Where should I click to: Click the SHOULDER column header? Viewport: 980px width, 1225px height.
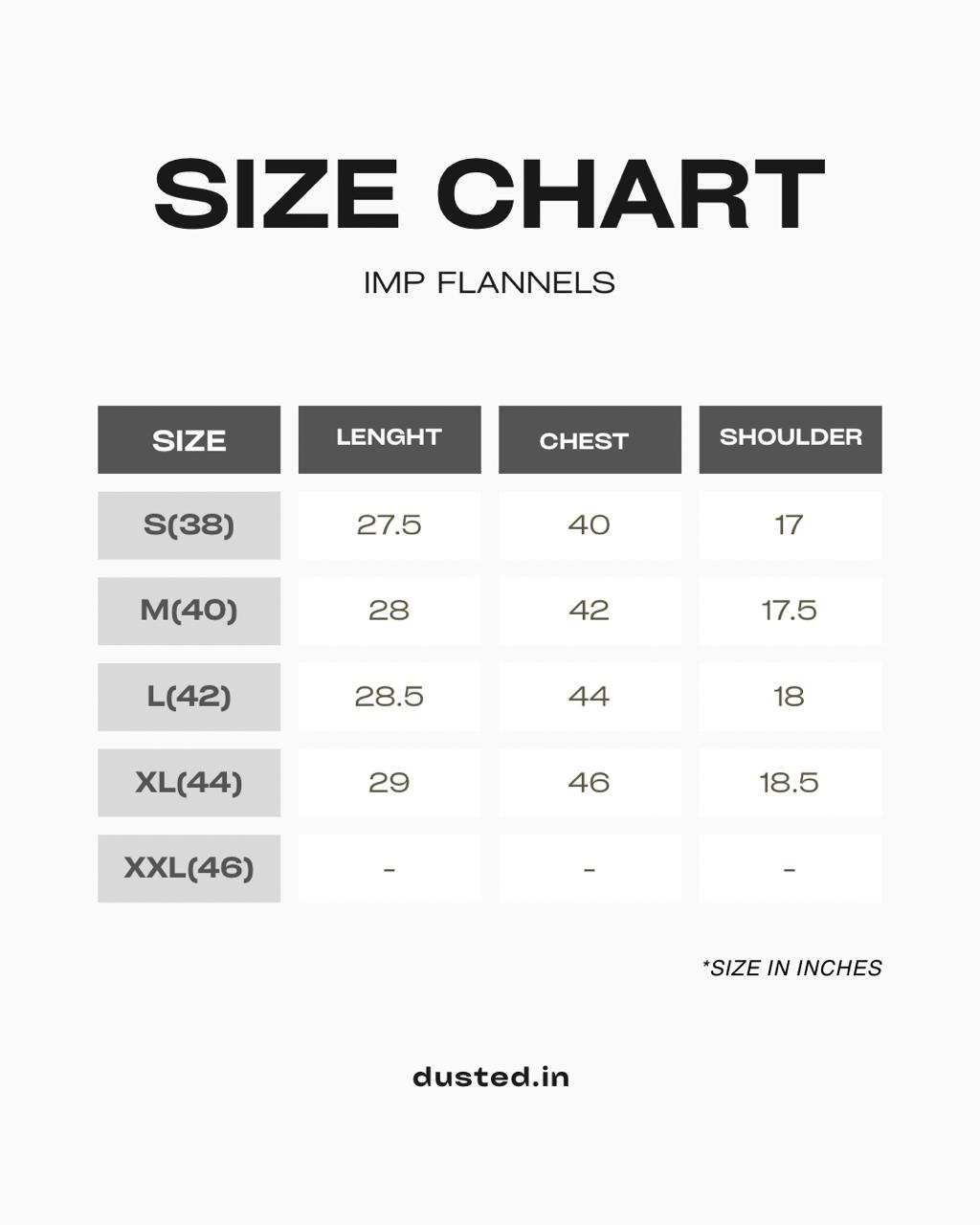(791, 439)
